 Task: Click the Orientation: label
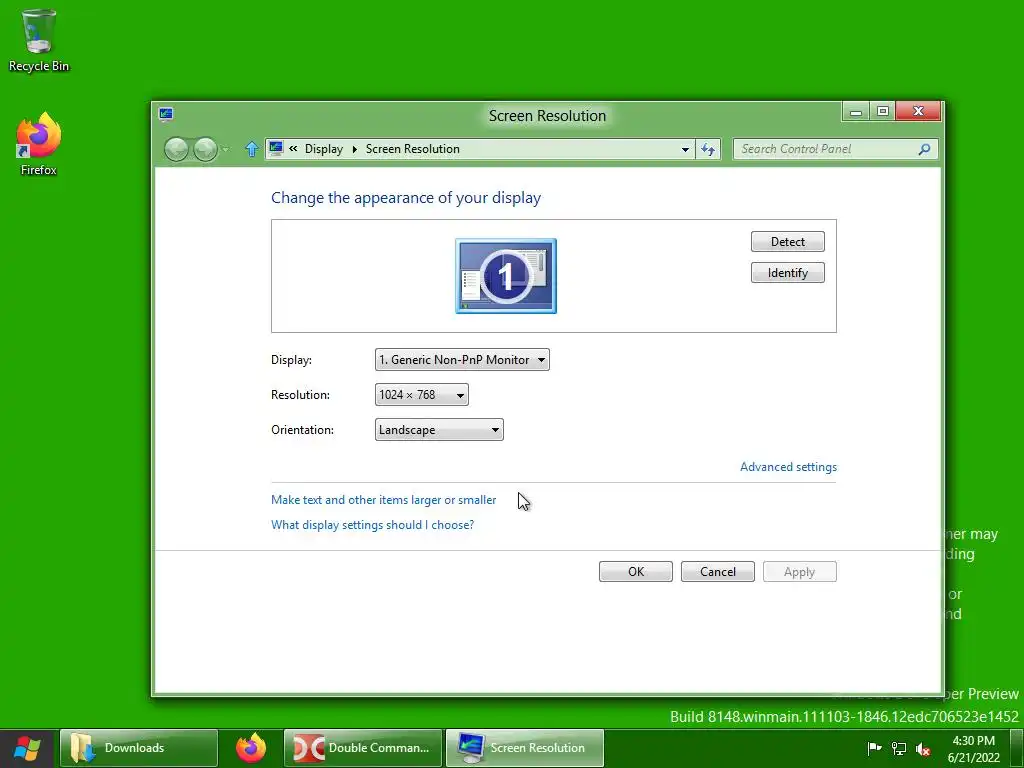click(x=302, y=430)
